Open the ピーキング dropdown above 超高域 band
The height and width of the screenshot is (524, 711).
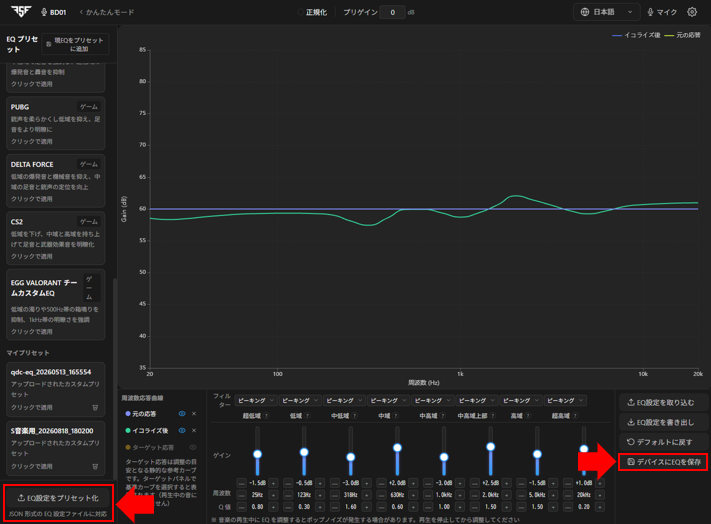coord(565,401)
